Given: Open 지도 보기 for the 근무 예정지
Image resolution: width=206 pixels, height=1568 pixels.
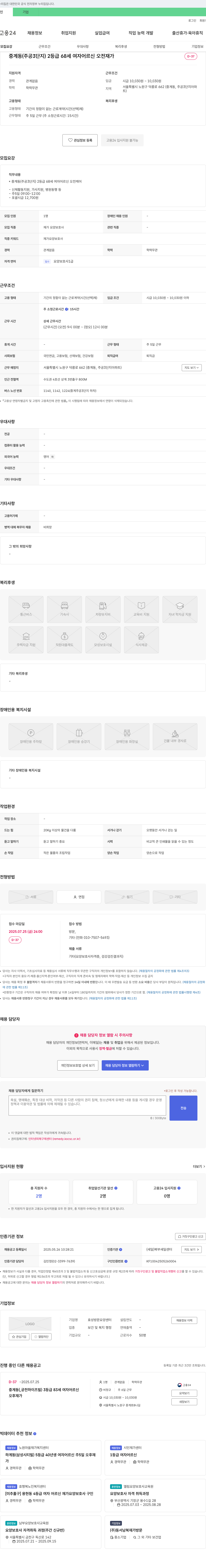Looking at the screenshot, I should (191, 368).
